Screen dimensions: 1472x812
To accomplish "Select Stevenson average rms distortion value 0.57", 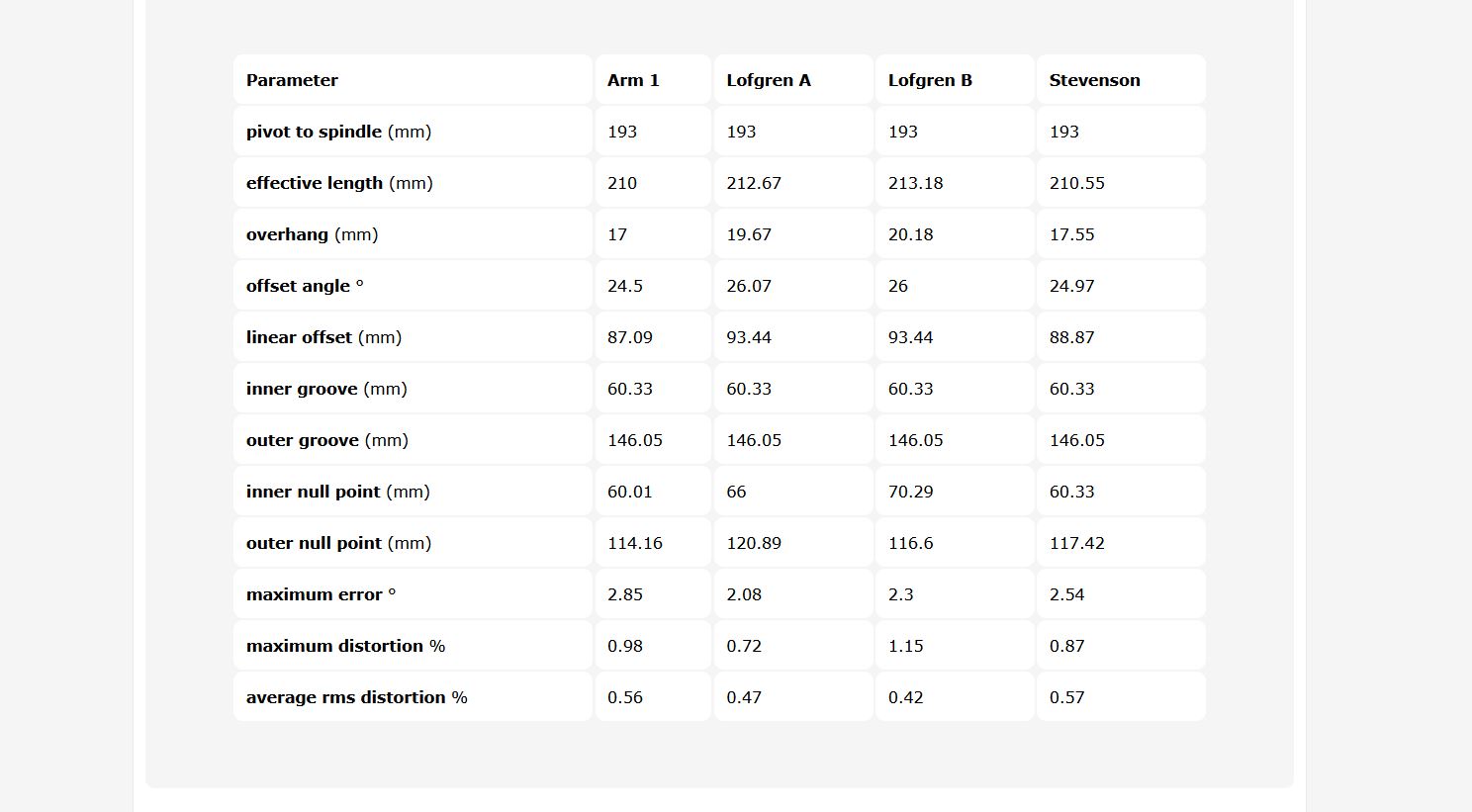I will (x=1066, y=697).
